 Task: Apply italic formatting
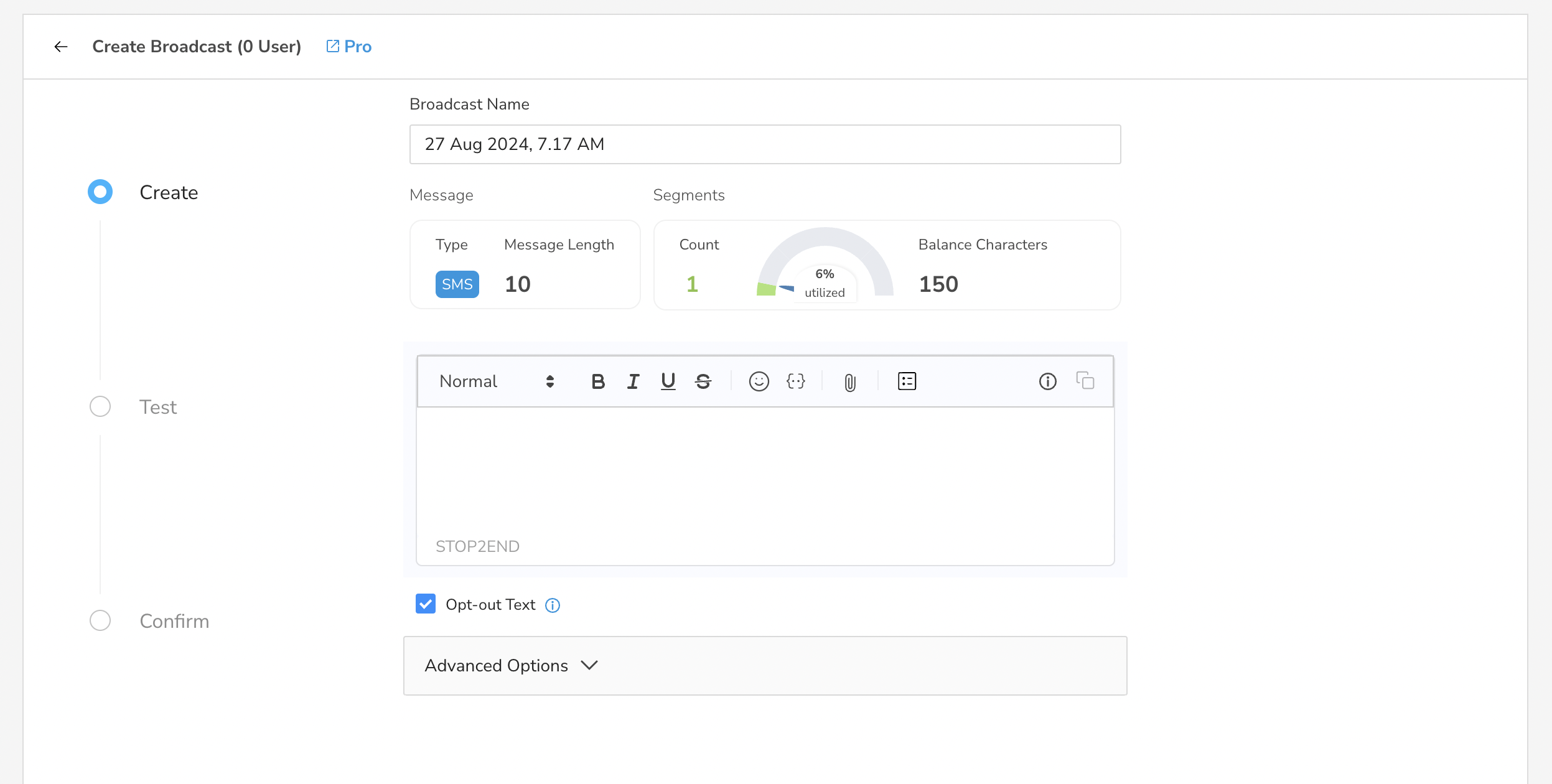pos(633,381)
